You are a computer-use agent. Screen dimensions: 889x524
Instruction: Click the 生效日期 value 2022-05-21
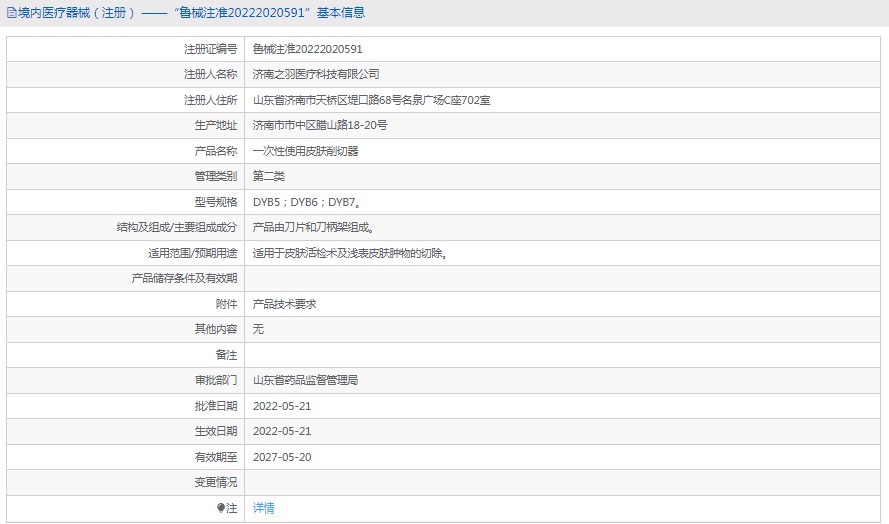pyautogui.click(x=282, y=431)
